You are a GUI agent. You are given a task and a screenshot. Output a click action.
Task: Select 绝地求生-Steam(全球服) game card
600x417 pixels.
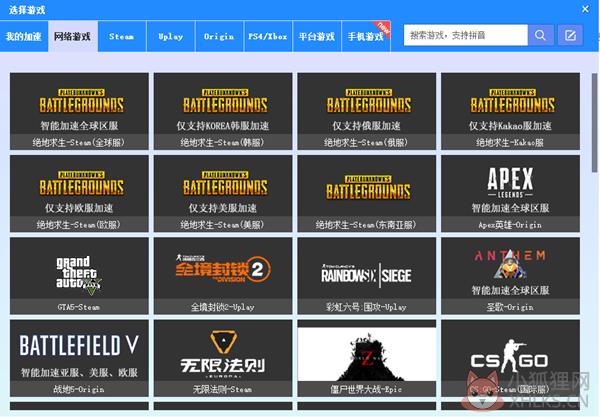[x=79, y=111]
